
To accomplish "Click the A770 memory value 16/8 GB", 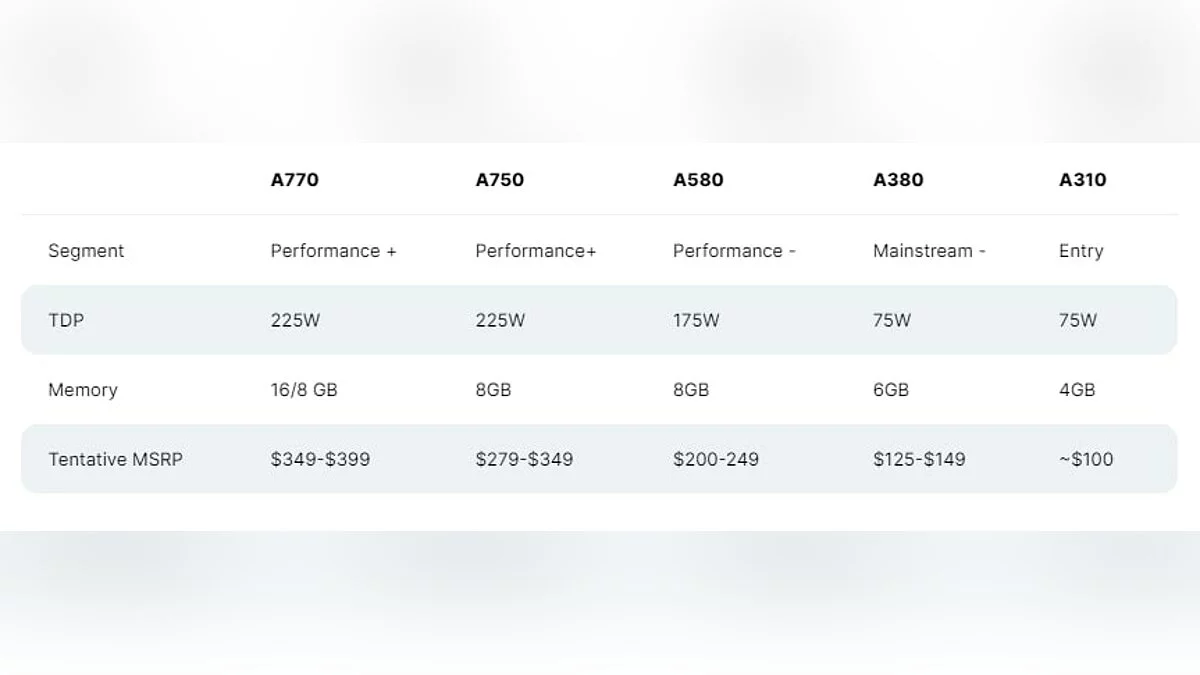I will pos(304,390).
